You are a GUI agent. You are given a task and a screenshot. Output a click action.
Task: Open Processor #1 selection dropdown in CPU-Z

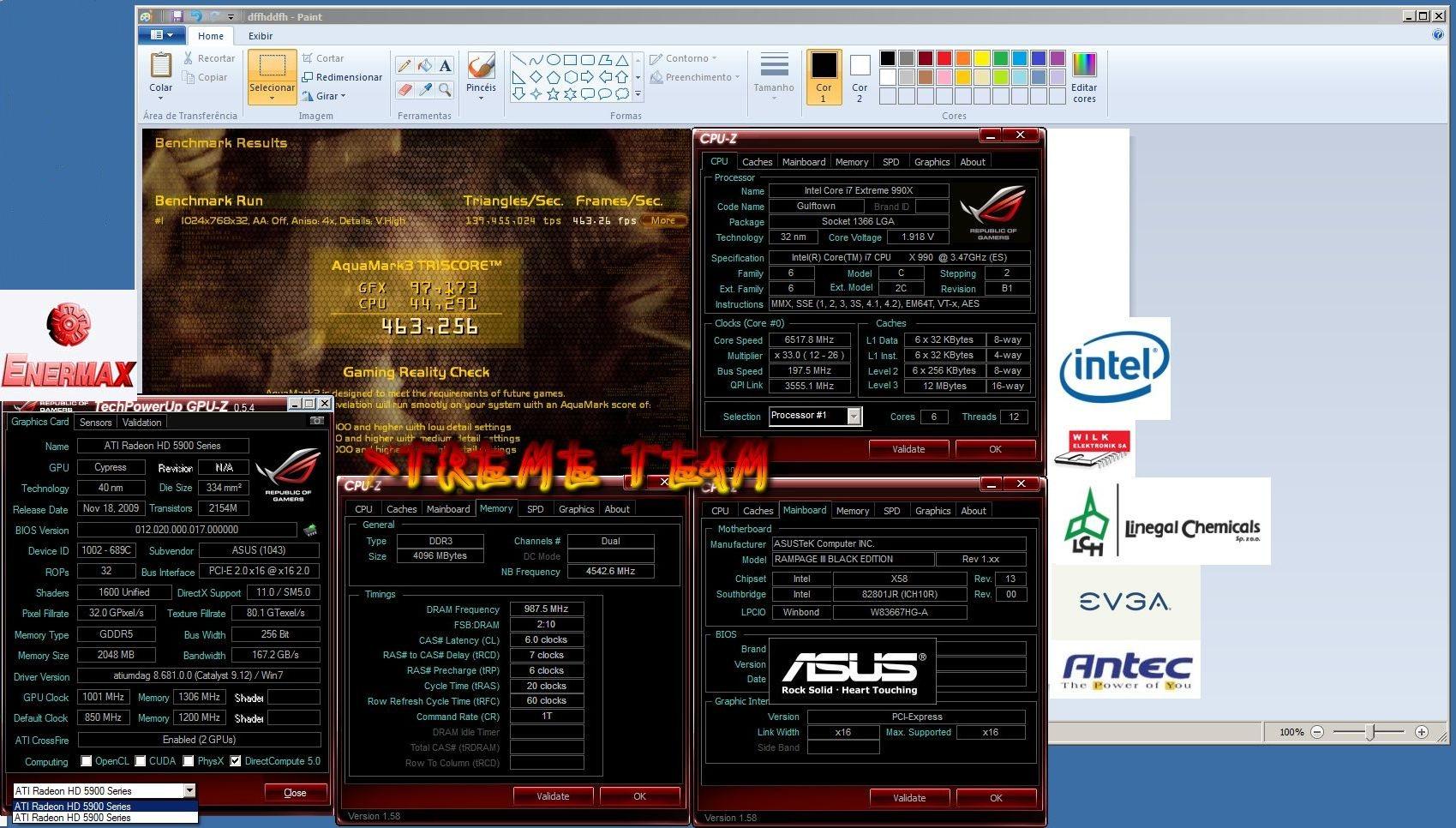(854, 416)
